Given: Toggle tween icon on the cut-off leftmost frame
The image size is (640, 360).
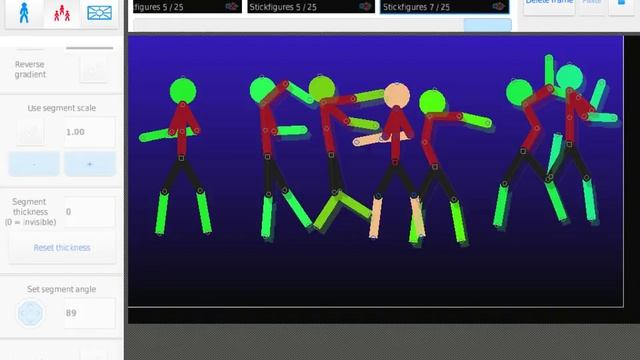Looking at the screenshot, I should [231, 6].
